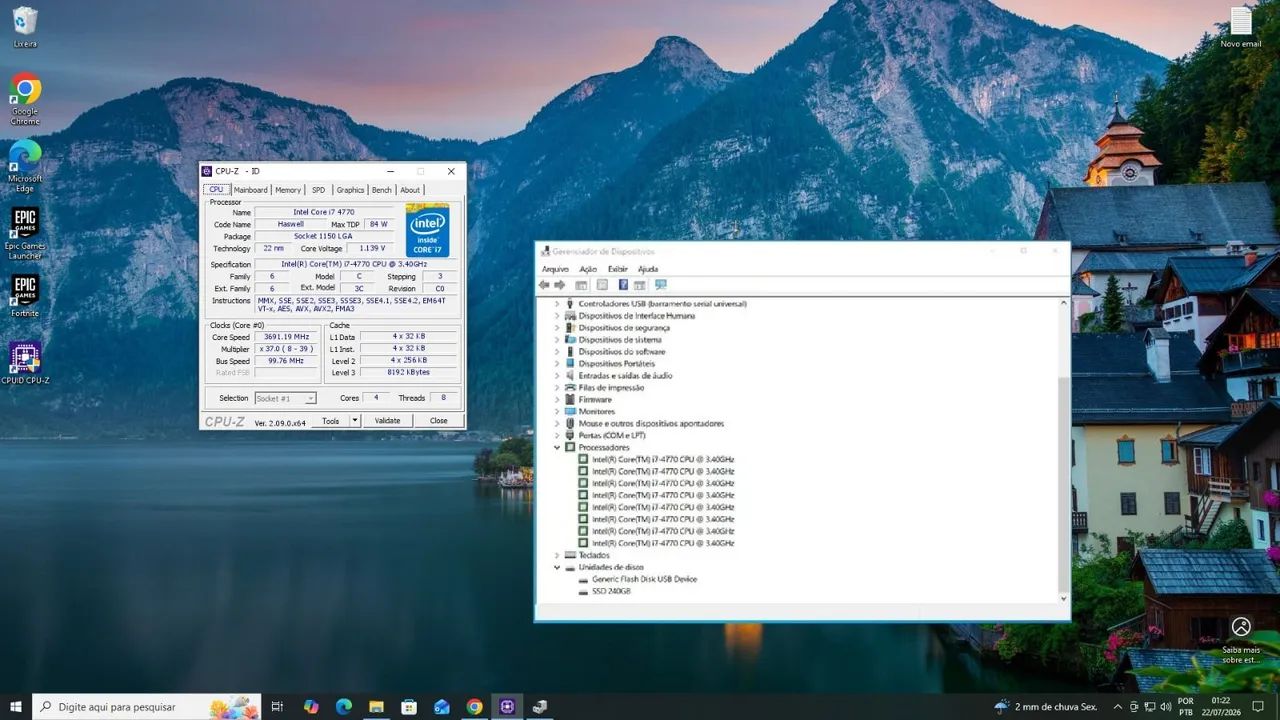Viewport: 1280px width, 720px height.
Task: Select Mouse e outros dispositivos apontadores category
Action: [651, 424]
